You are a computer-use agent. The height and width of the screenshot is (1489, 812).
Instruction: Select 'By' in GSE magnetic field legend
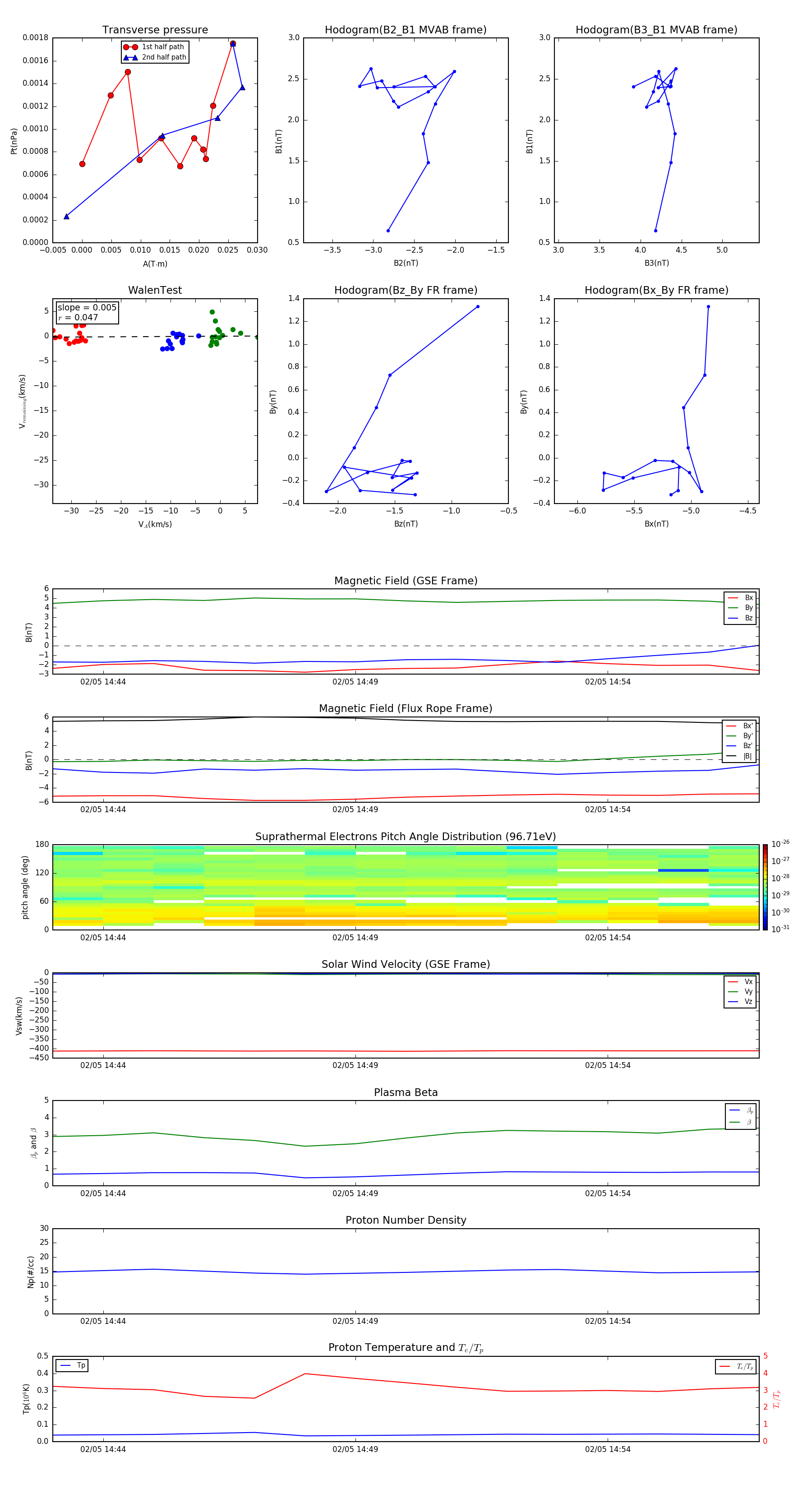click(x=740, y=608)
